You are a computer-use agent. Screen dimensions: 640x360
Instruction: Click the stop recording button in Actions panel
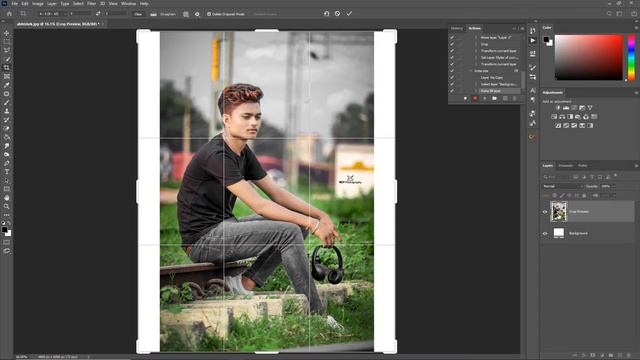pyautogui.click(x=465, y=98)
